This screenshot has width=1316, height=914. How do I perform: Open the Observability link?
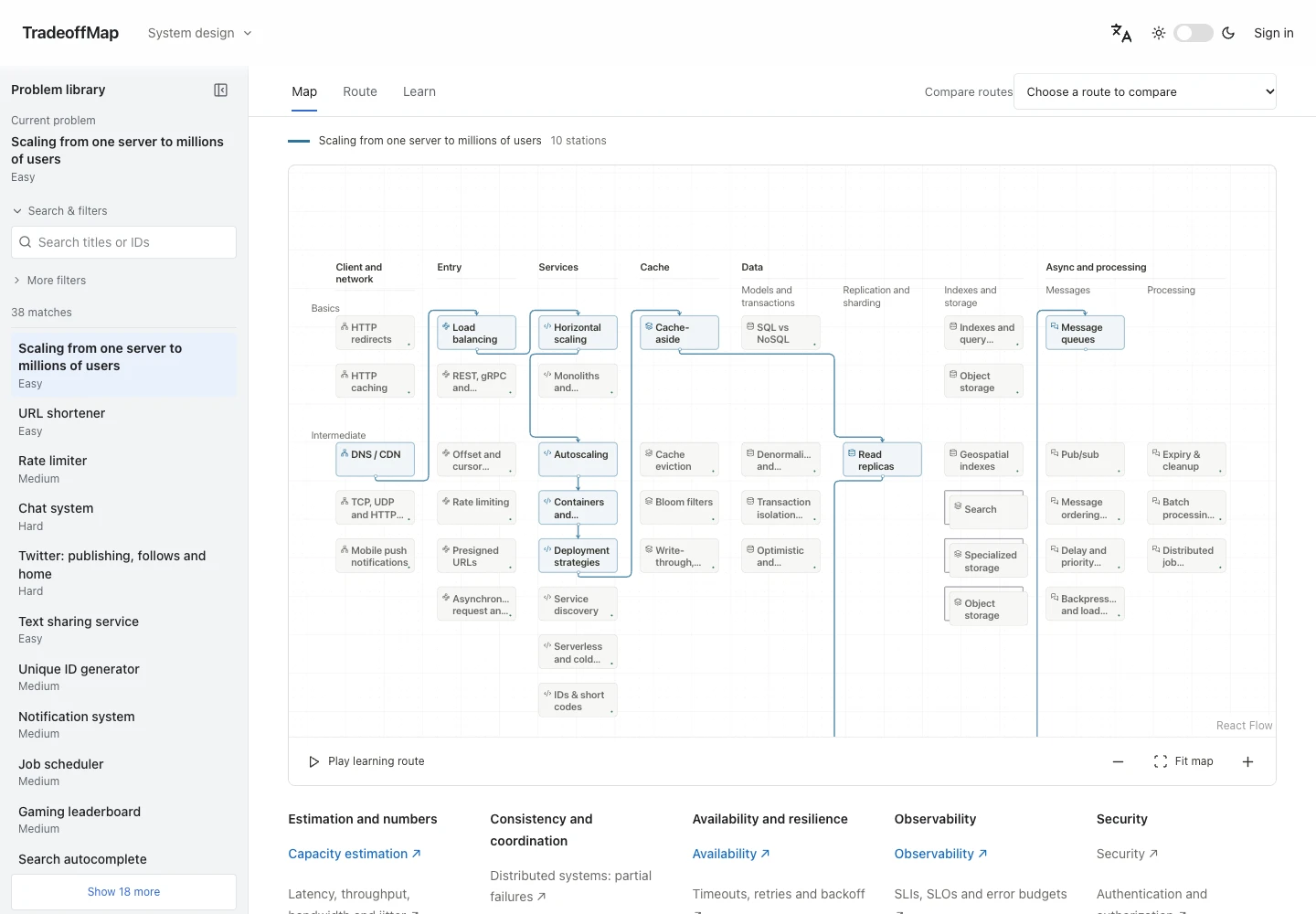click(940, 854)
